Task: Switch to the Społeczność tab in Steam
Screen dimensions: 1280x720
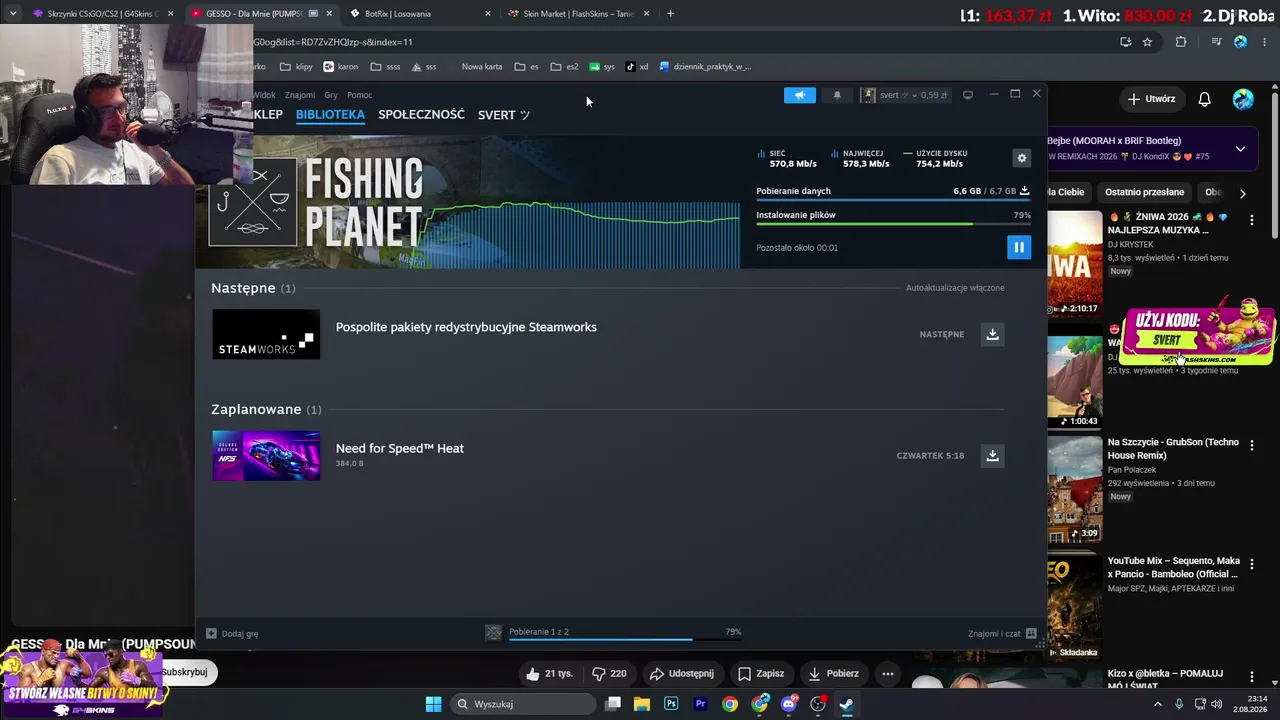Action: pos(421,115)
